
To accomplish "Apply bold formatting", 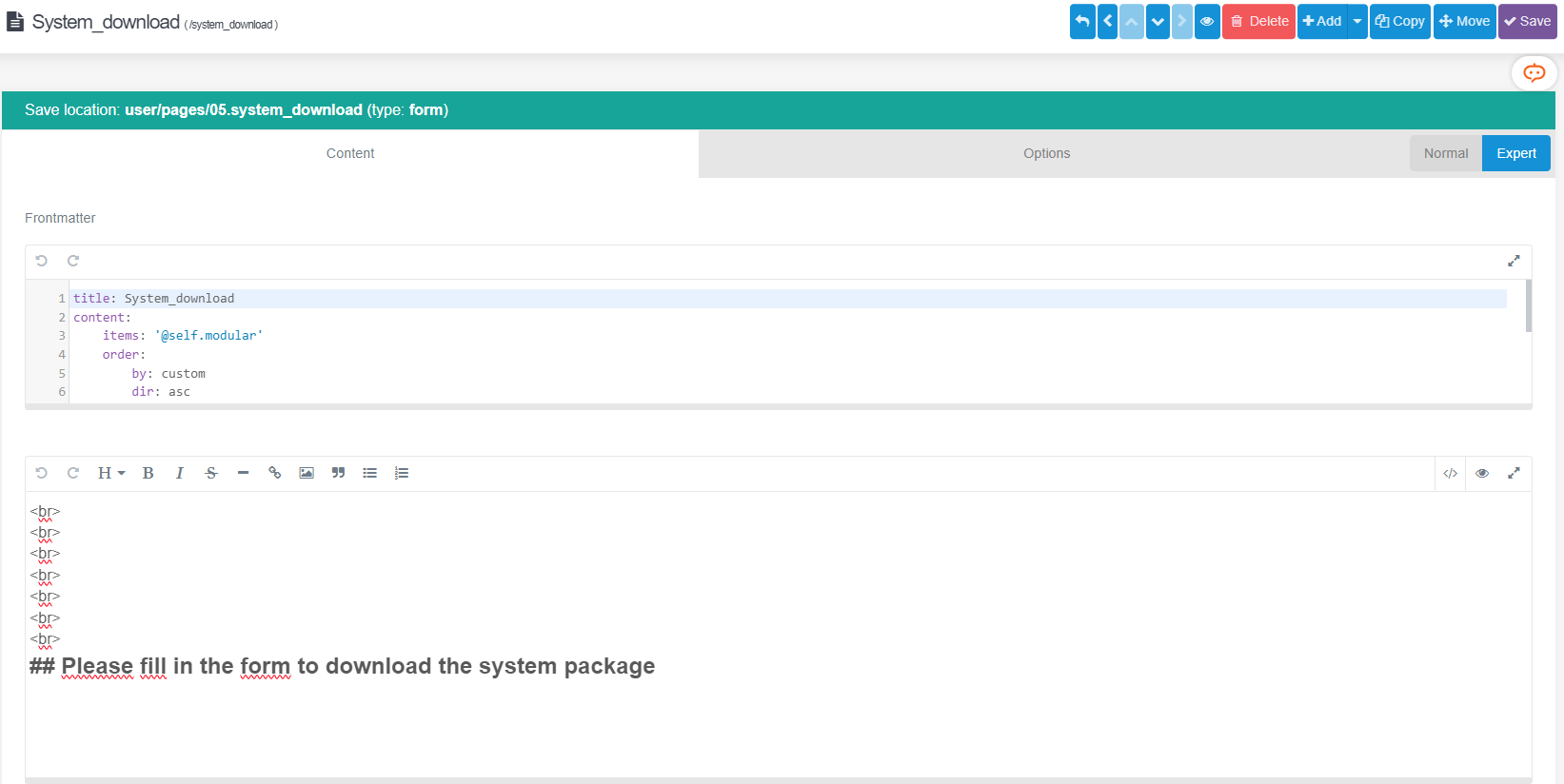I will point(148,473).
